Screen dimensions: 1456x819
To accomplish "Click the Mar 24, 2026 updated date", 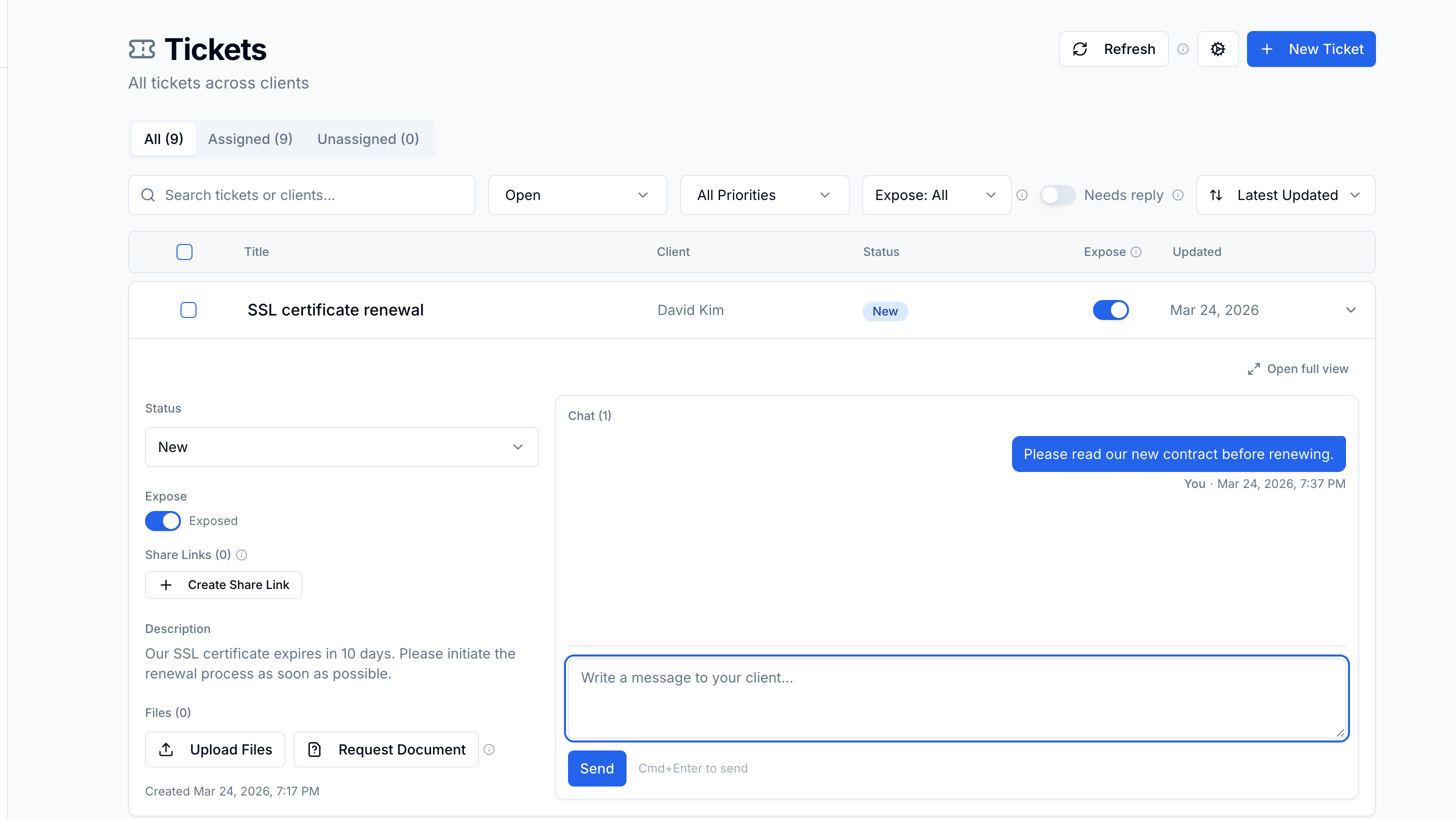I will point(1214,310).
